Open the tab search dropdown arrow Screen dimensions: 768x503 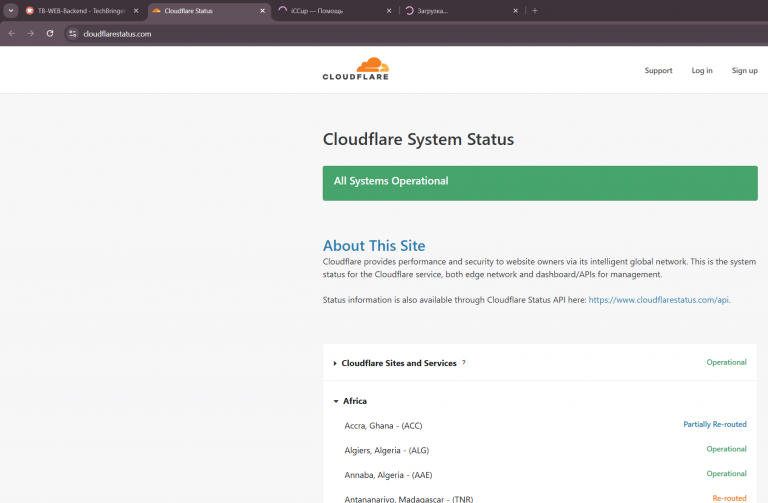(x=11, y=10)
